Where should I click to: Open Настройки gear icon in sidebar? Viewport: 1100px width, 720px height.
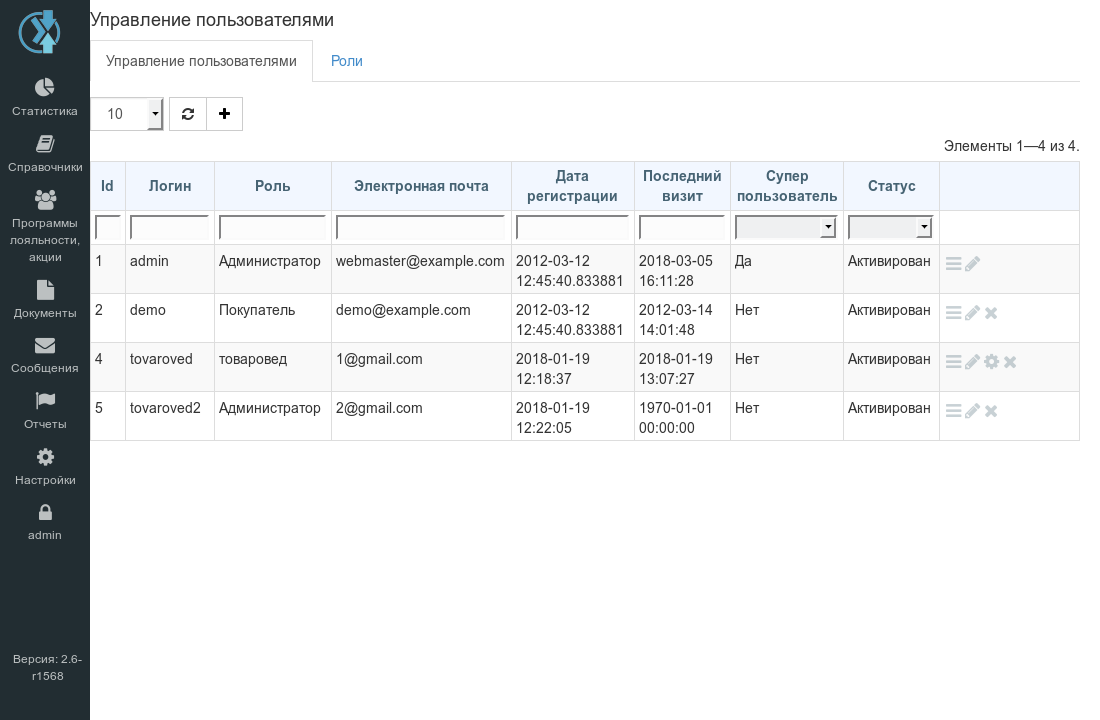point(45,457)
